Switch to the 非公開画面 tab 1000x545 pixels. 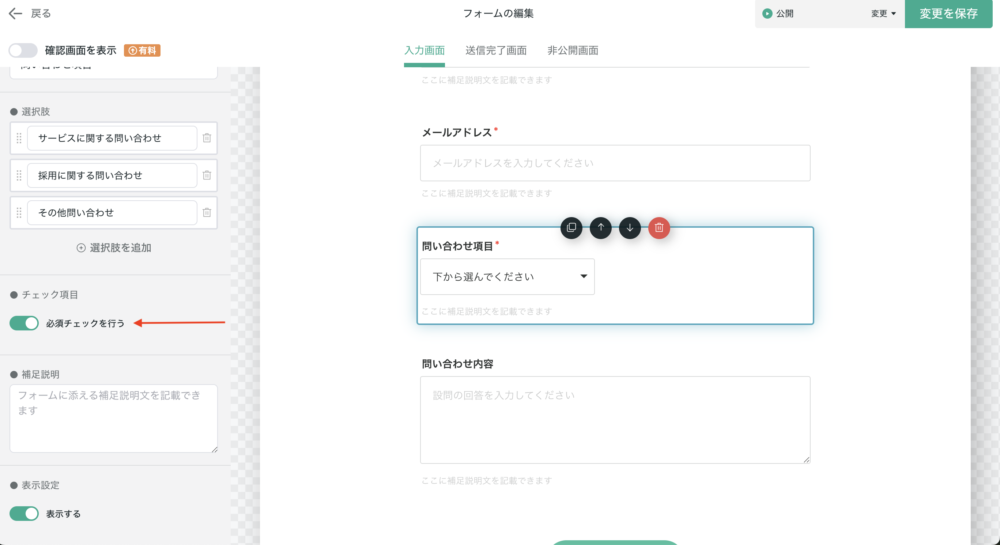click(x=573, y=50)
